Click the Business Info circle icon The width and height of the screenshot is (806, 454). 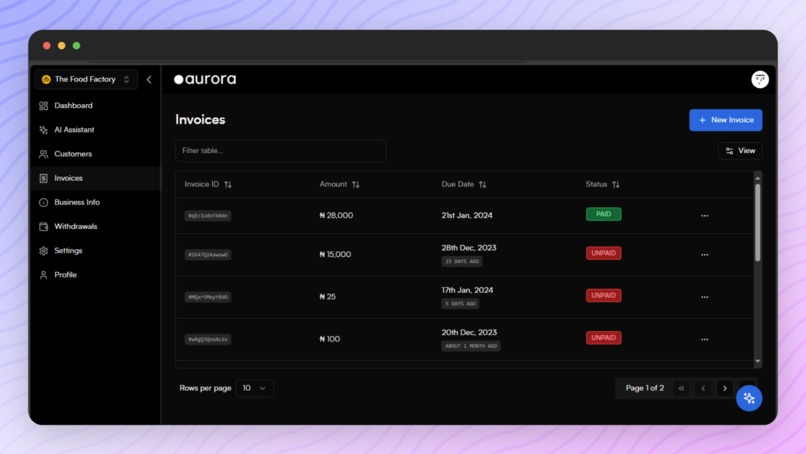[44, 202]
